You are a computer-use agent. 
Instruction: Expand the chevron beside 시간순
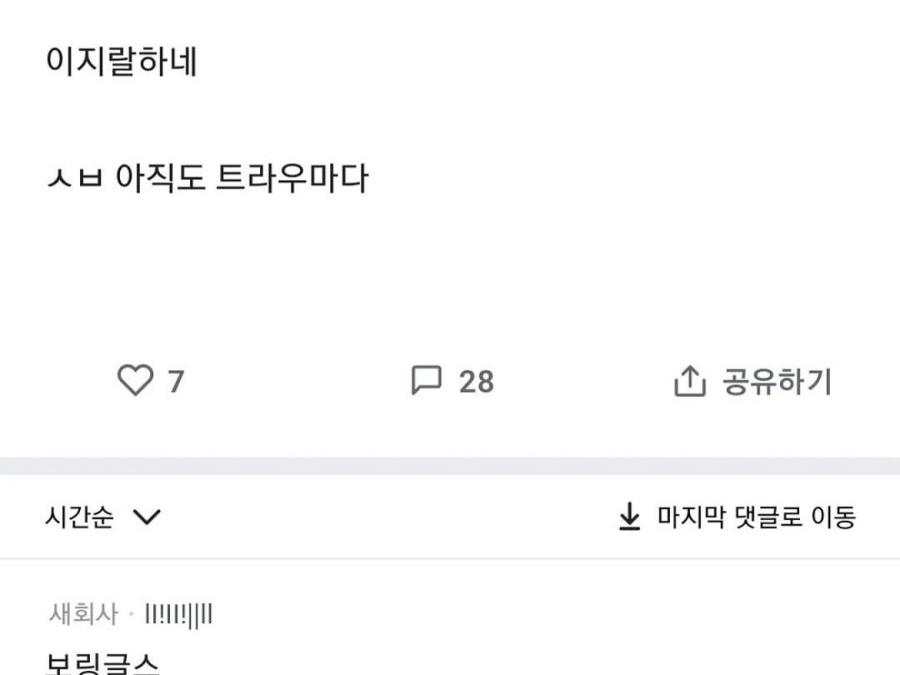click(146, 517)
